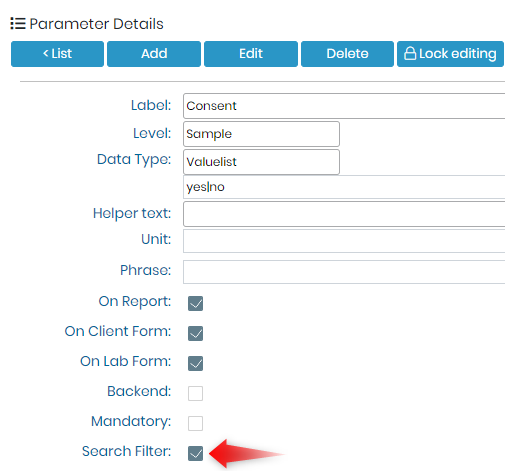Toggle the On Lab Form checkbox
This screenshot has width=505, height=471.
(195, 363)
